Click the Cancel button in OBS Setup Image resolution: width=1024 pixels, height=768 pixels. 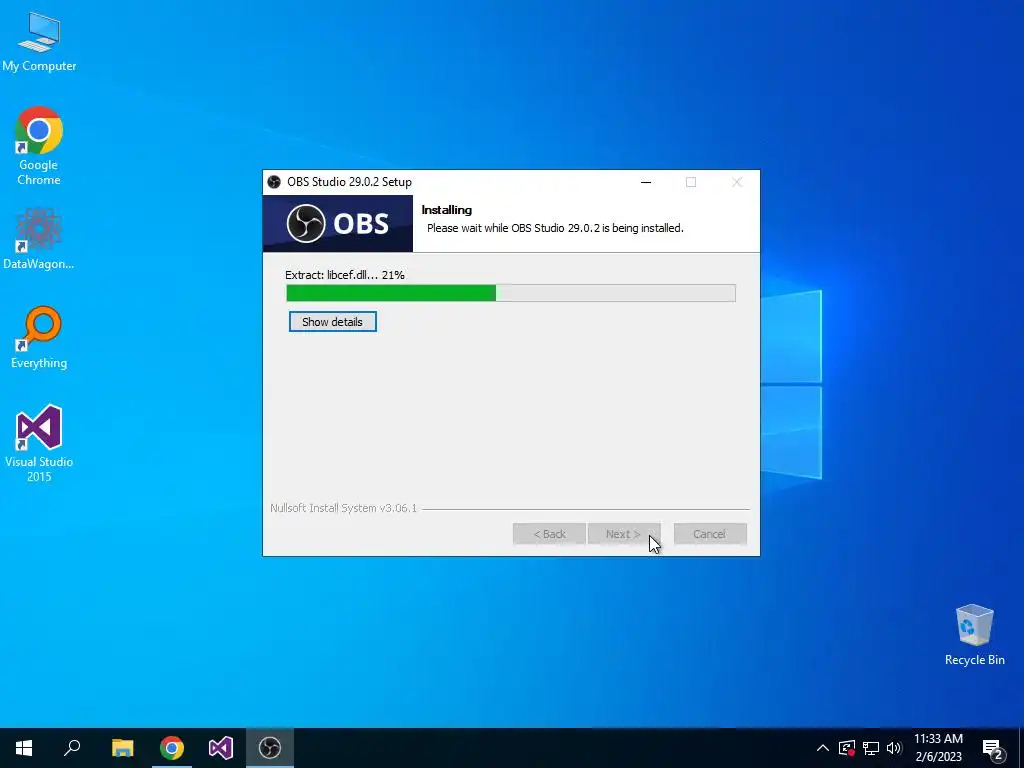pos(710,534)
